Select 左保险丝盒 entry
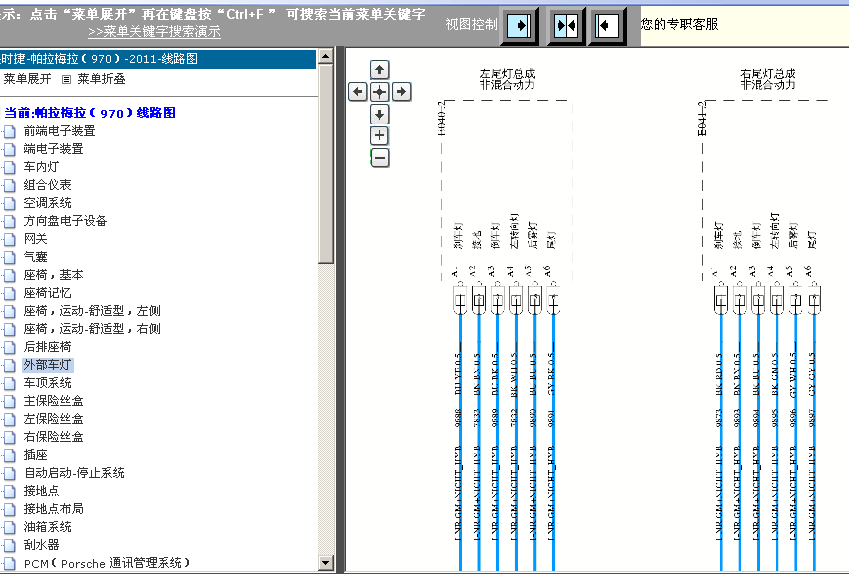 pyautogui.click(x=54, y=419)
